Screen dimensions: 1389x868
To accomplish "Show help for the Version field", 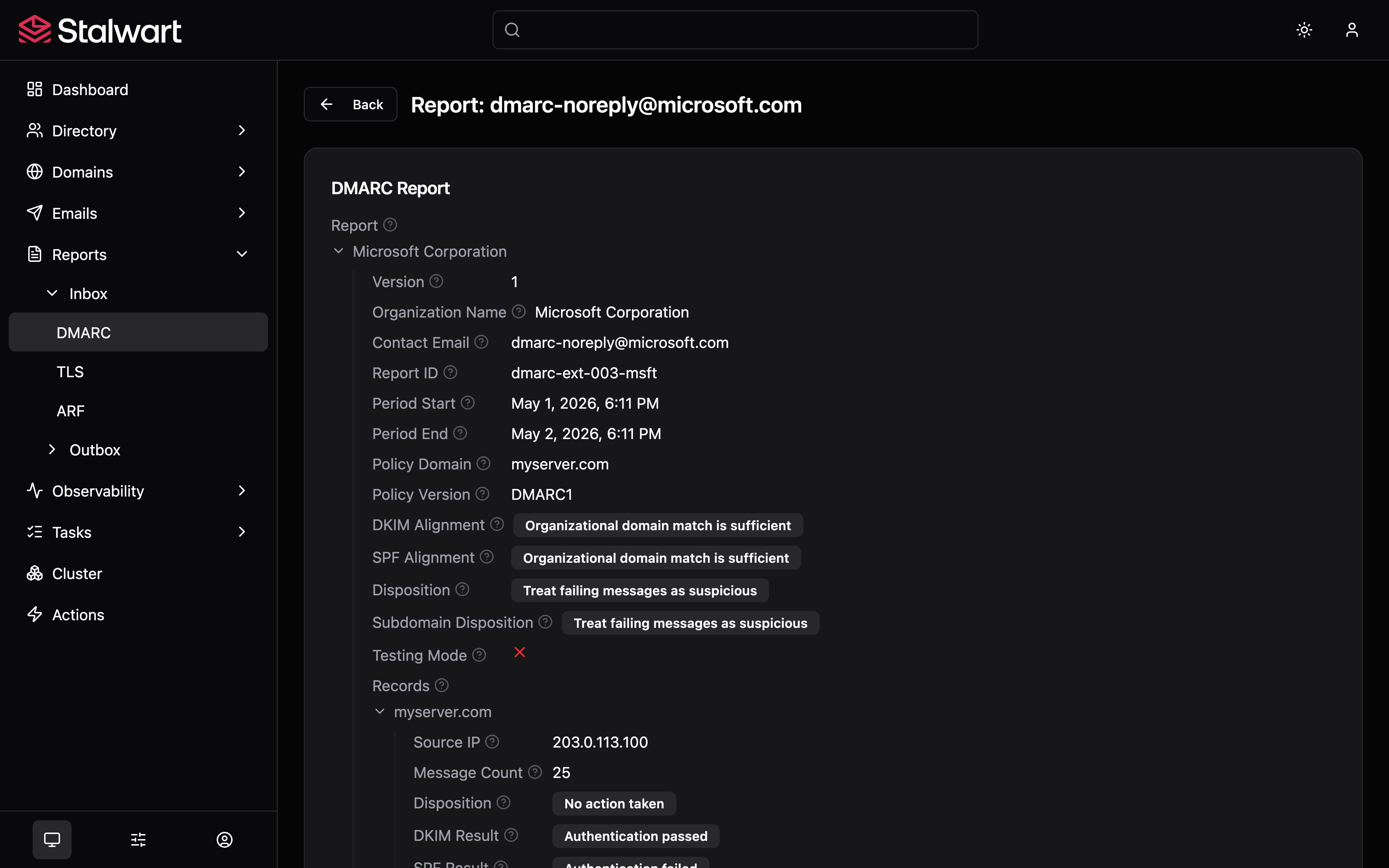I will point(436,281).
